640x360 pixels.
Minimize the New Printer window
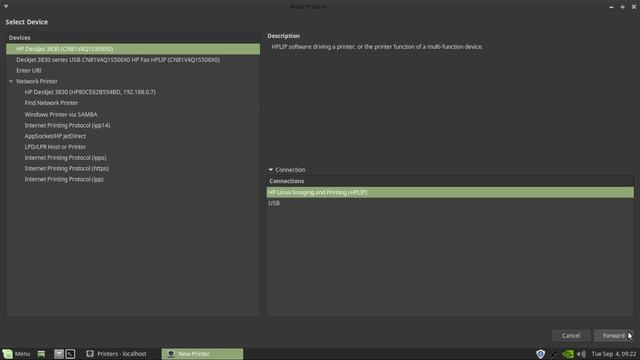(x=611, y=7)
